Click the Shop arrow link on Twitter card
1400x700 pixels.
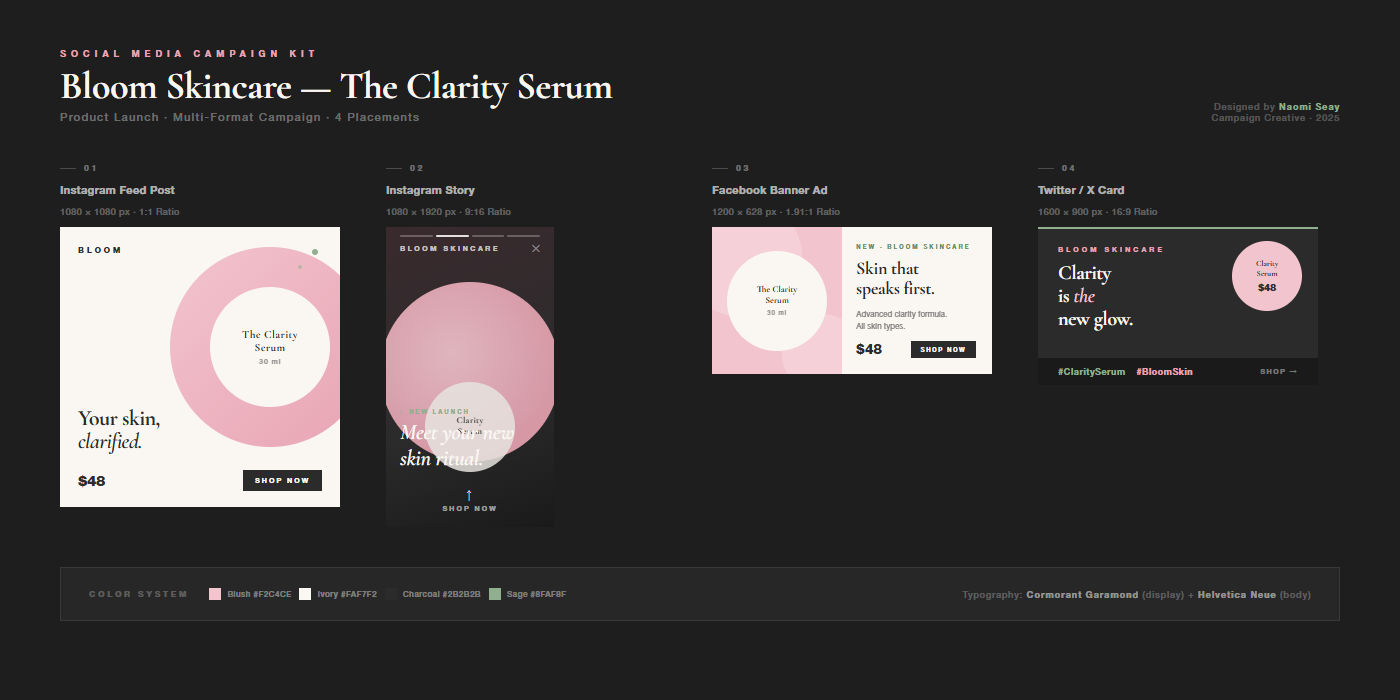click(x=1278, y=372)
